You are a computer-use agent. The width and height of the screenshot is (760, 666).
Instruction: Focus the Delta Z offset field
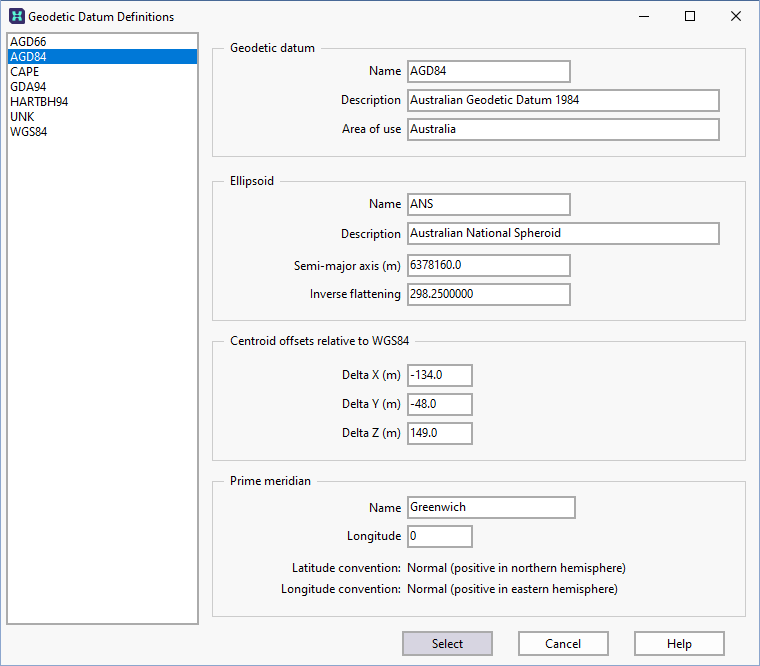[x=439, y=433]
